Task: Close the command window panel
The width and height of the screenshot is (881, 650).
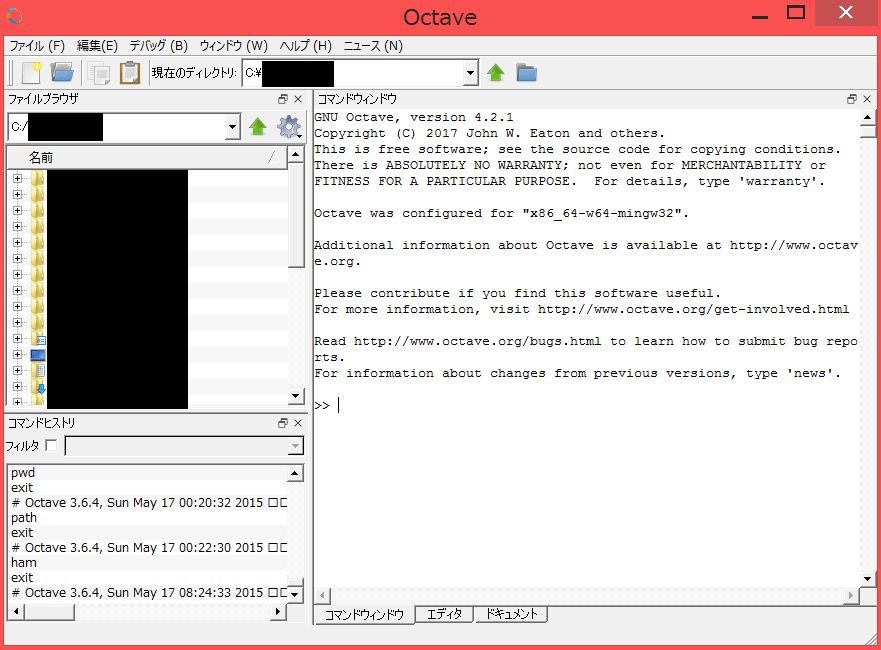Action: (867, 99)
